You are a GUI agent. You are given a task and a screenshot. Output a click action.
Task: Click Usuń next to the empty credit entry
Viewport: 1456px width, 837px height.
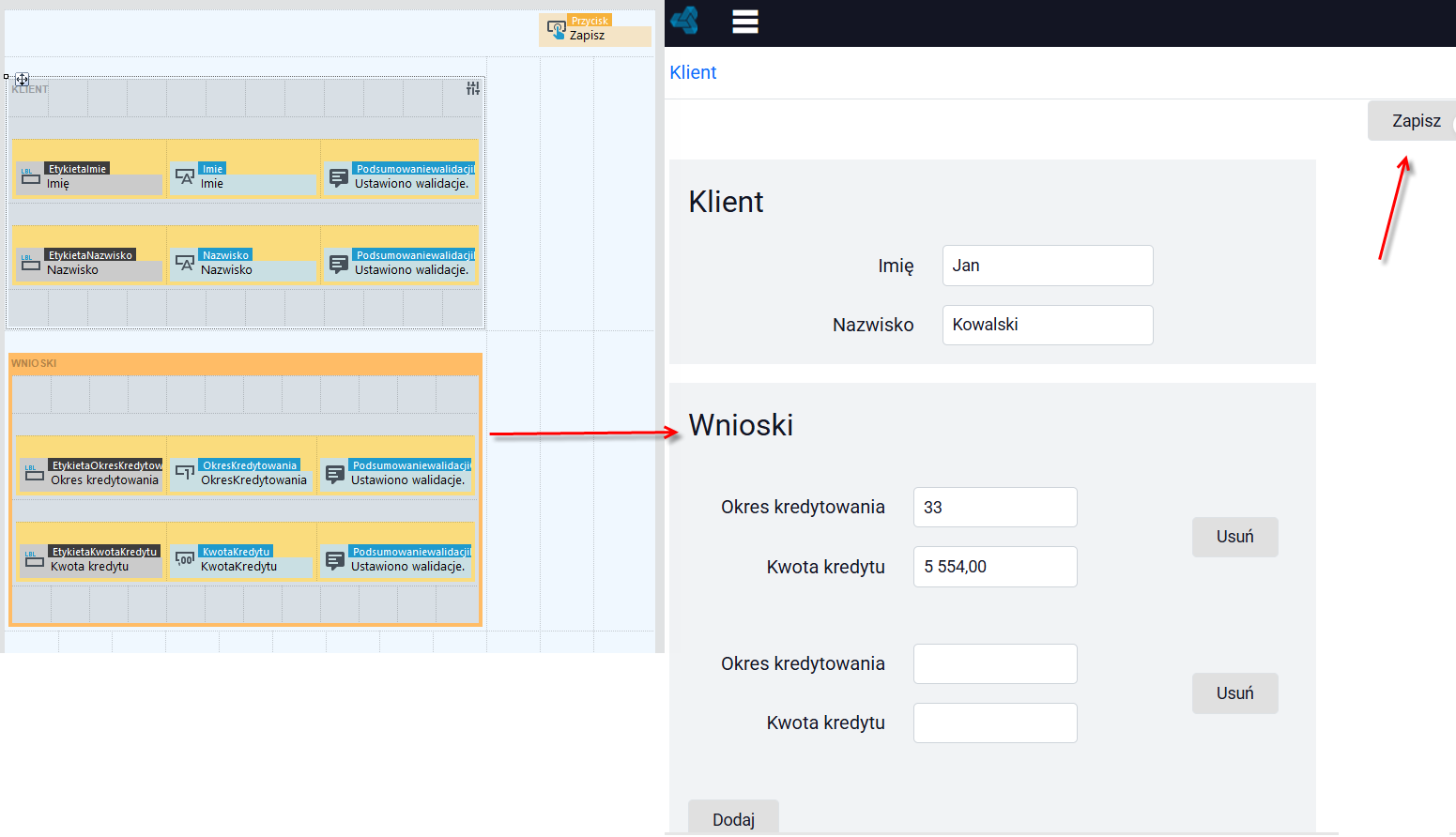1234,693
